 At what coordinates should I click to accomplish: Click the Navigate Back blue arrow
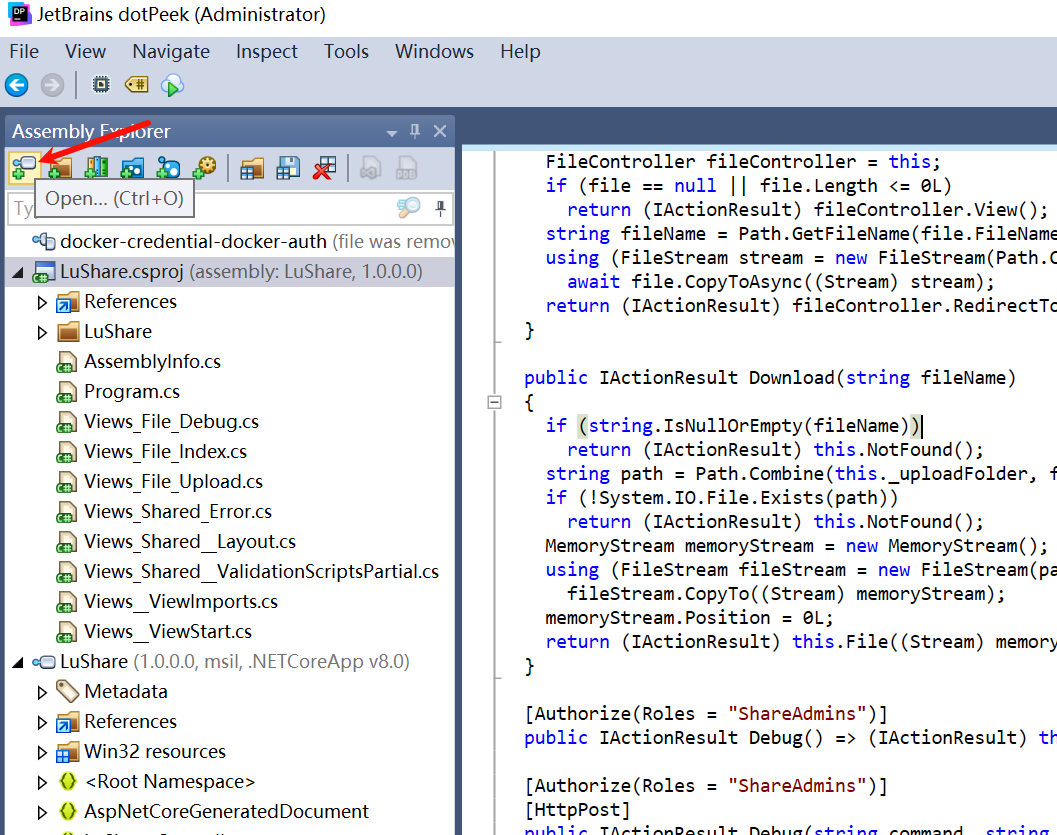tap(17, 86)
